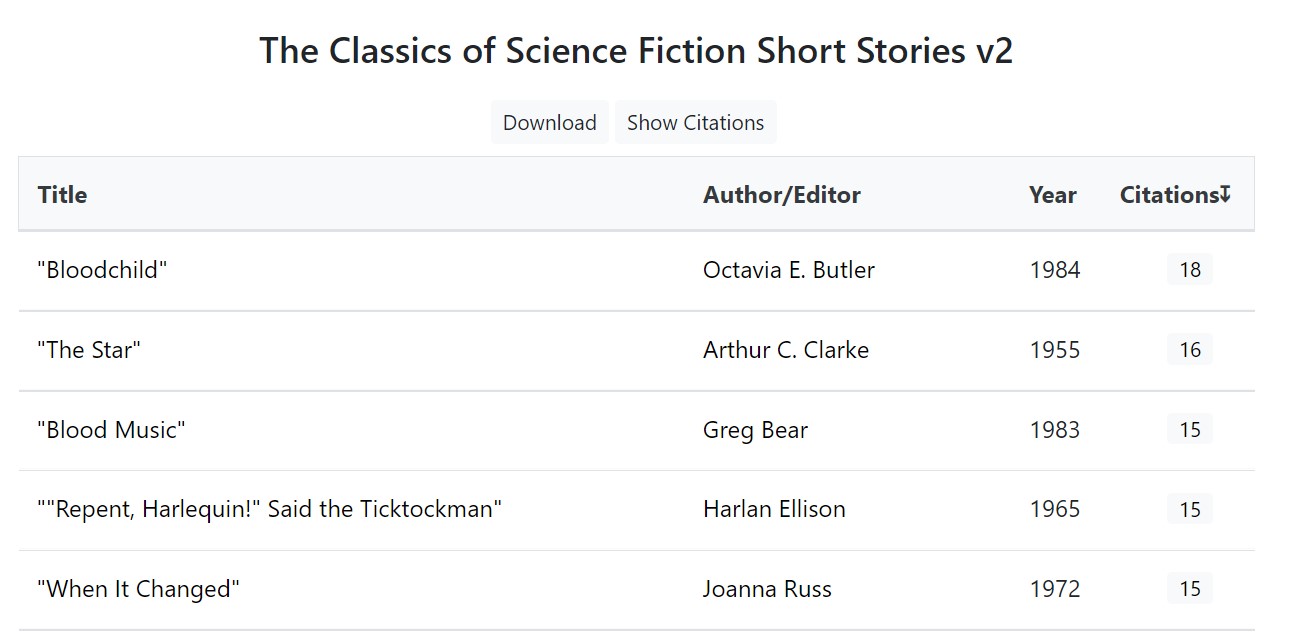This screenshot has width=1309, height=637.
Task: Click author name Joanna Russ
Action: click(x=767, y=589)
